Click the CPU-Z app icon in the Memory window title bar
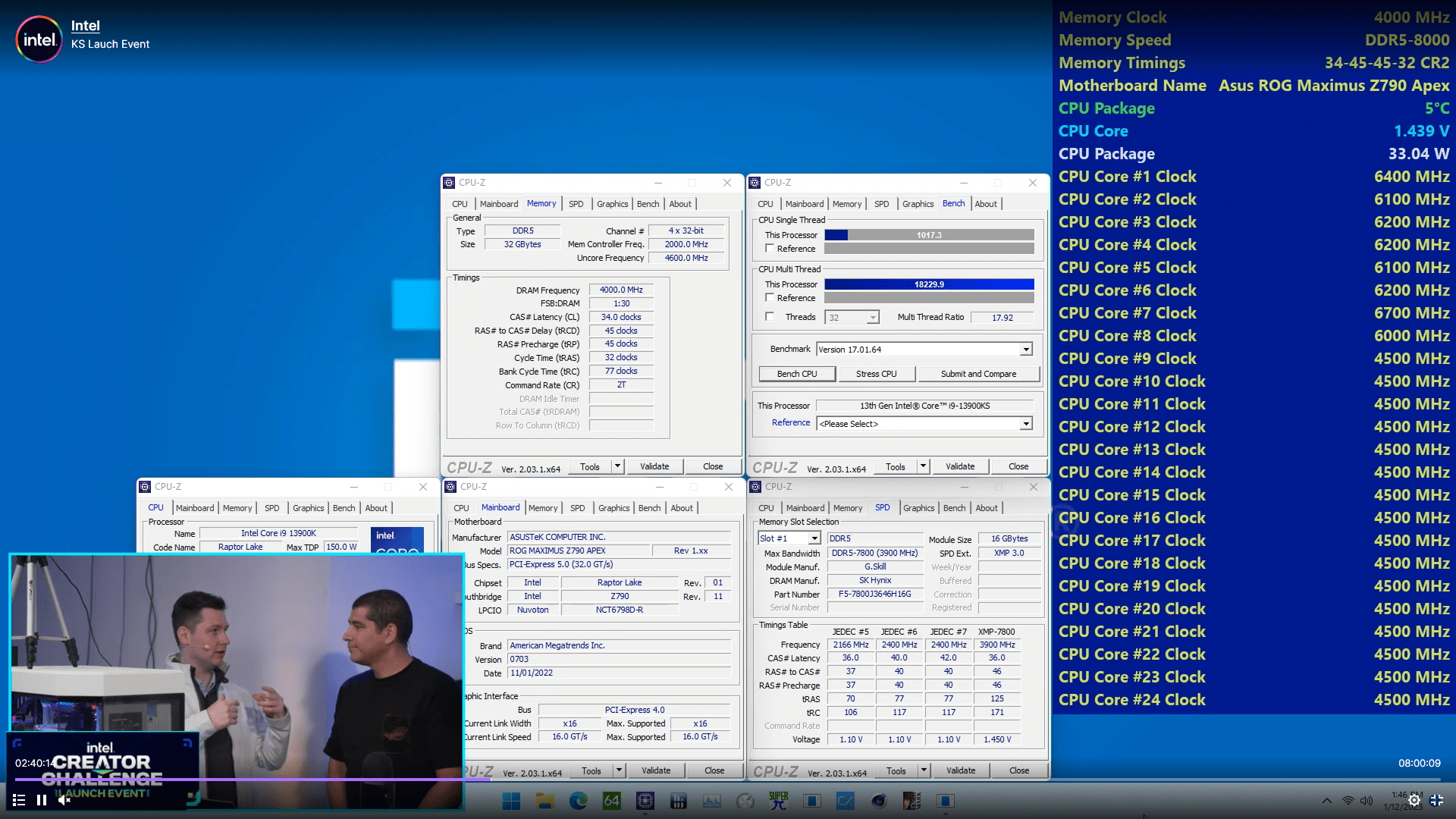1456x819 pixels. tap(450, 183)
